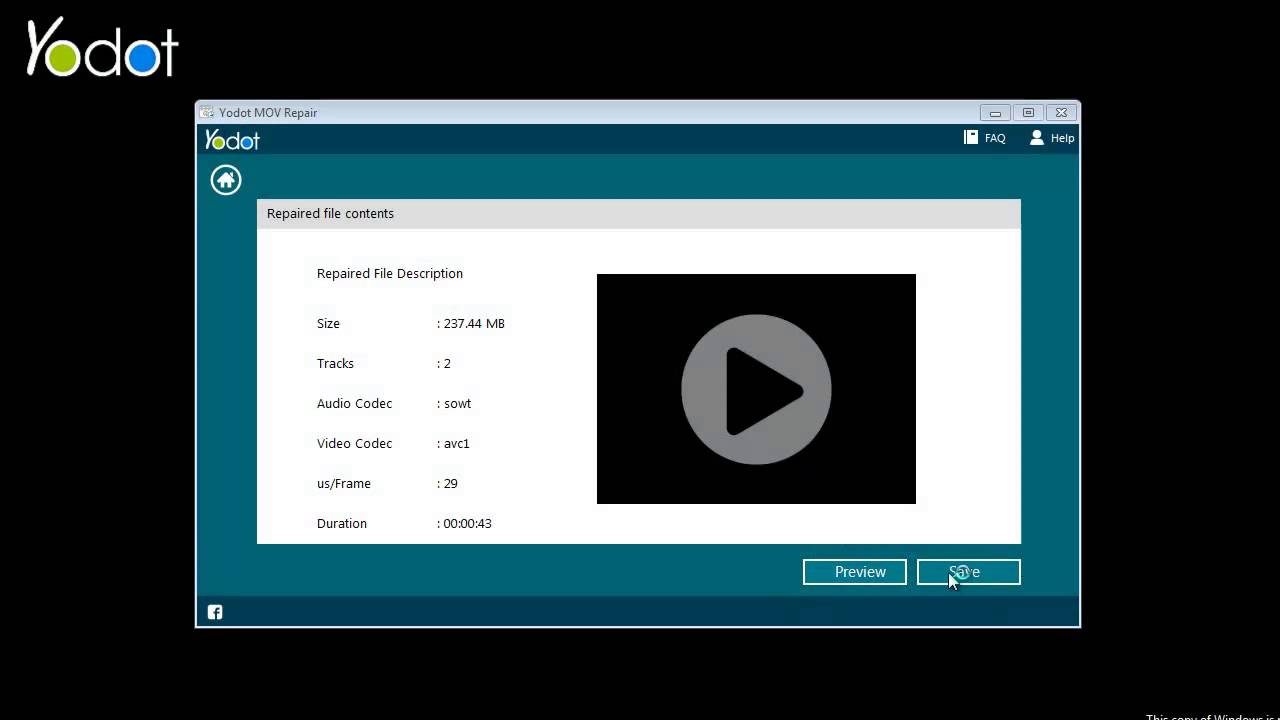This screenshot has width=1280, height=720.
Task: Close the Yodot MOV Repair window
Action: pos(1061,113)
